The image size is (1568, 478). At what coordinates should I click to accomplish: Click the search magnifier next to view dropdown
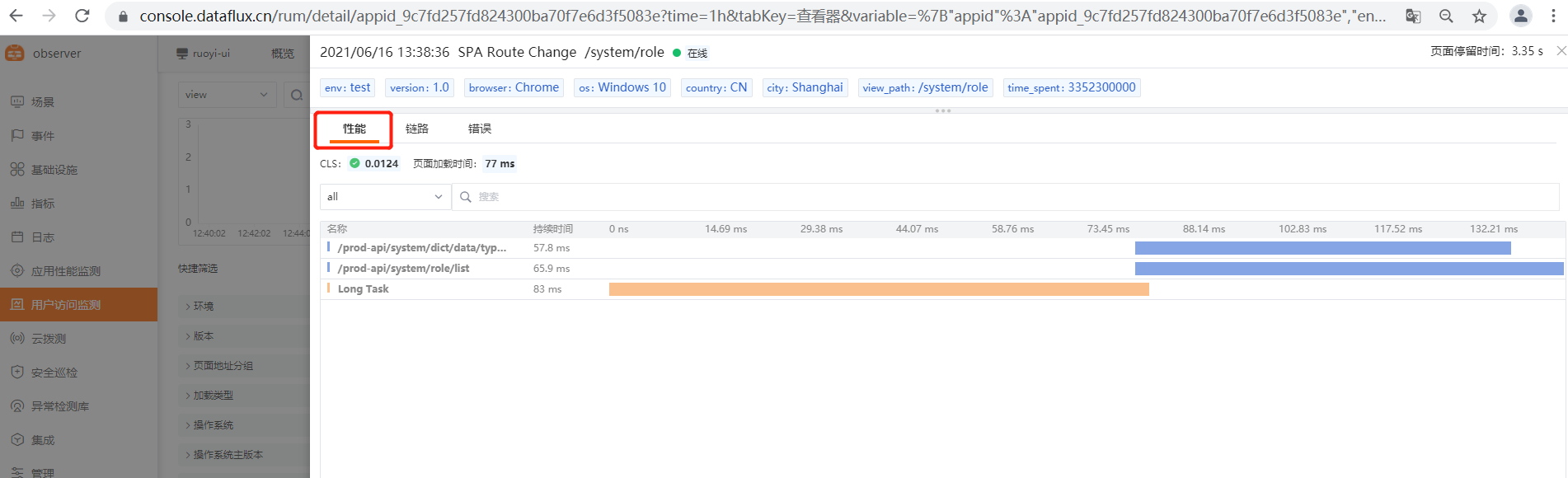pyautogui.click(x=296, y=95)
